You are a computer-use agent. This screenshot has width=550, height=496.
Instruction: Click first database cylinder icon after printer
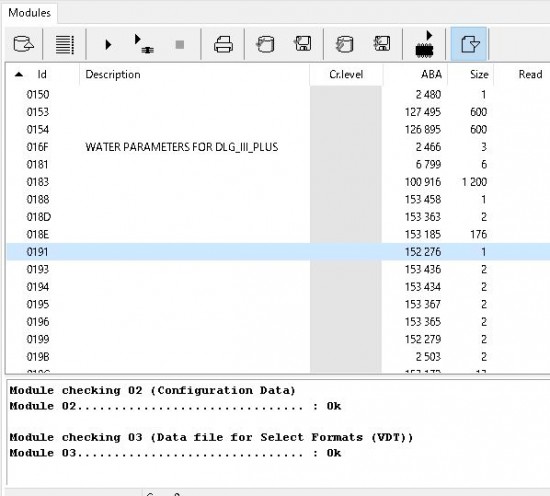point(266,44)
